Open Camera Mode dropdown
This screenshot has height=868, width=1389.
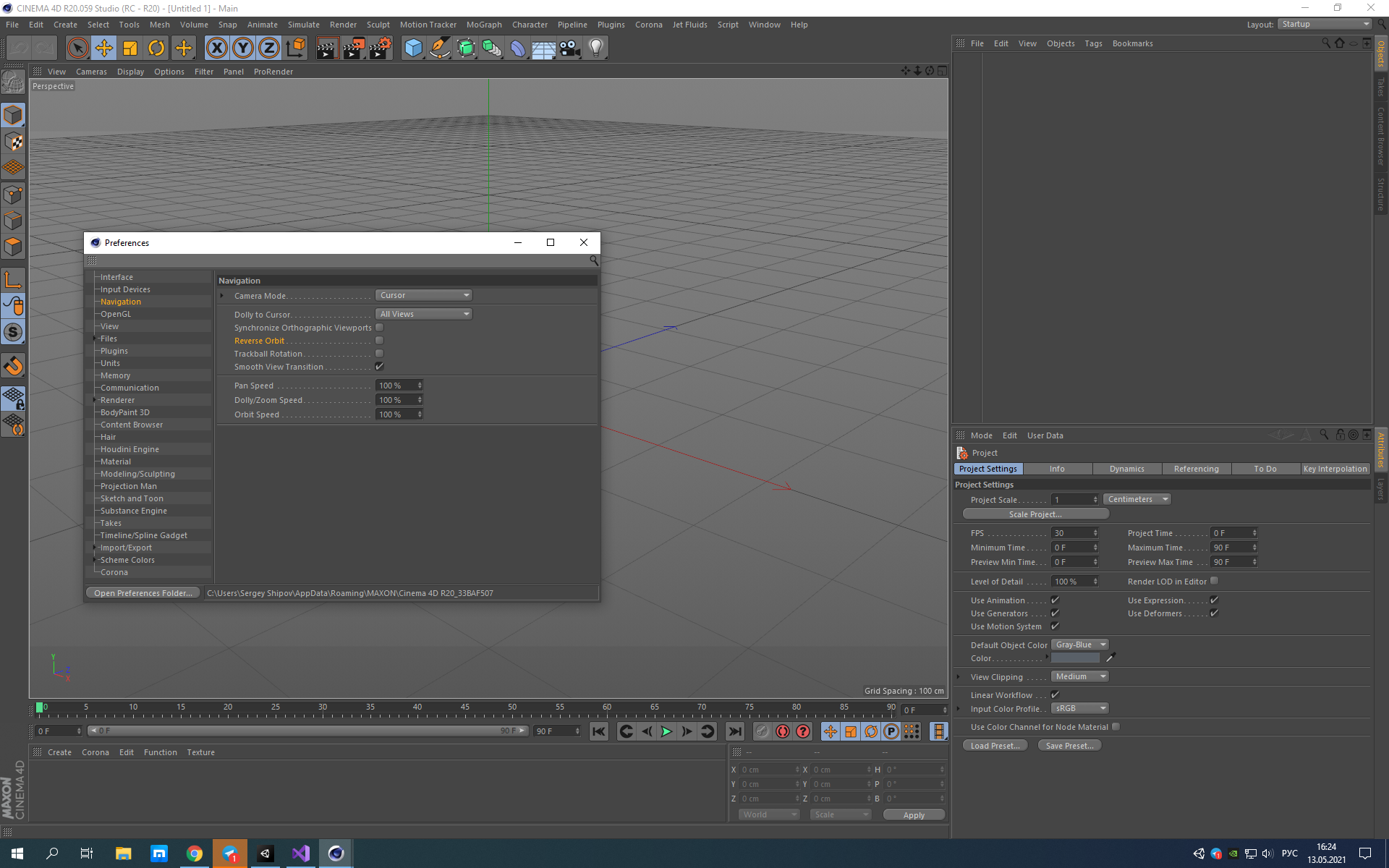click(x=424, y=295)
